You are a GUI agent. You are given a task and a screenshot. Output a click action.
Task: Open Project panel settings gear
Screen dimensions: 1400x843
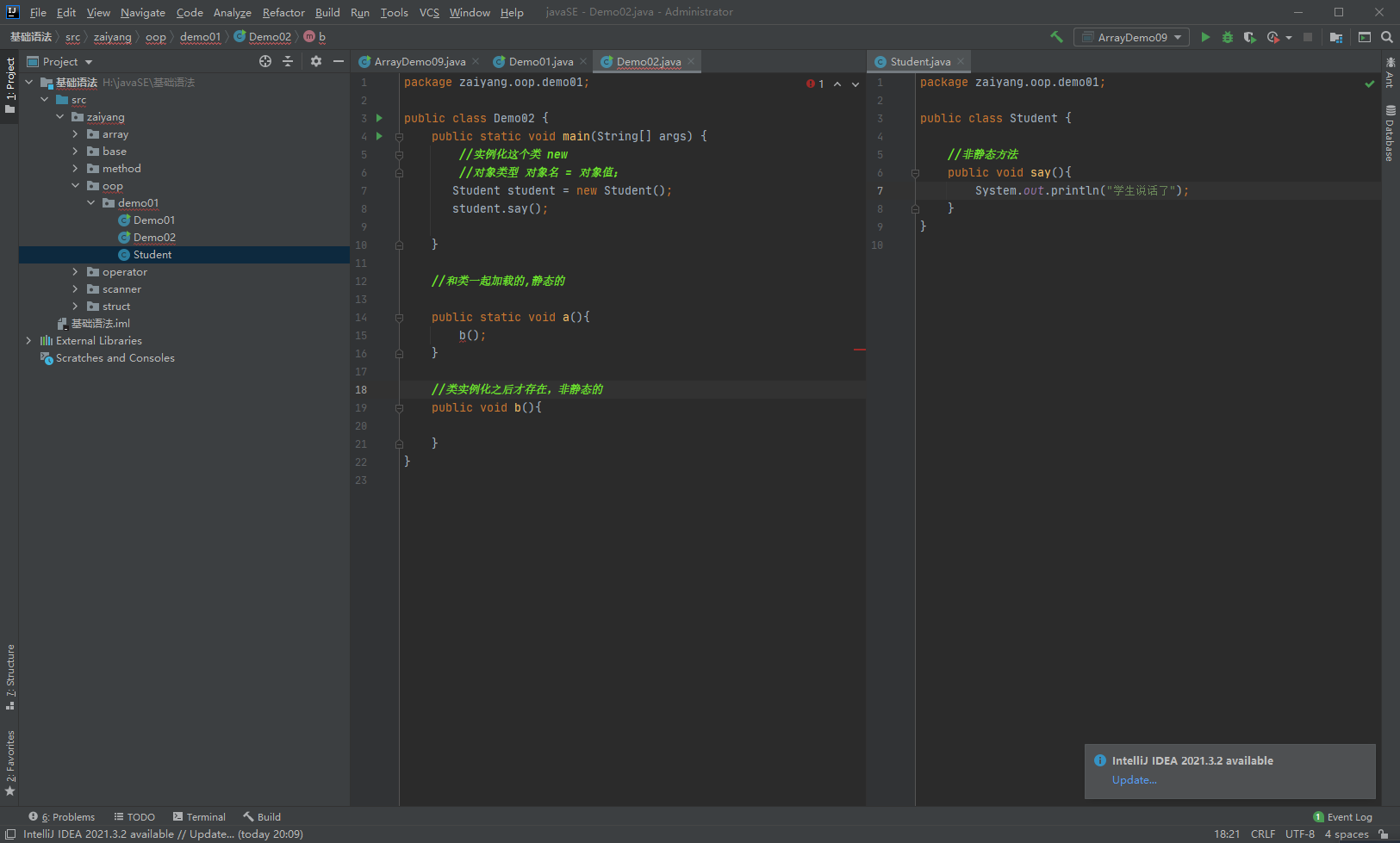(315, 61)
